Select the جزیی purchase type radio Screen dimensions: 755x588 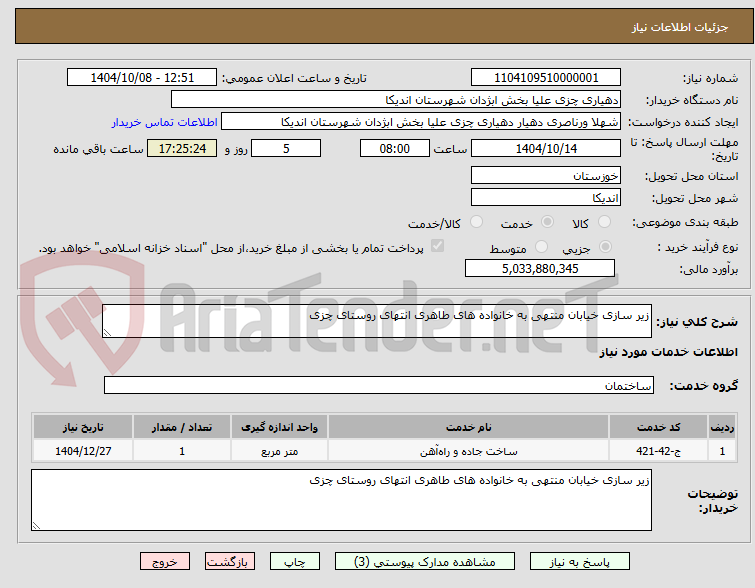[x=605, y=247]
